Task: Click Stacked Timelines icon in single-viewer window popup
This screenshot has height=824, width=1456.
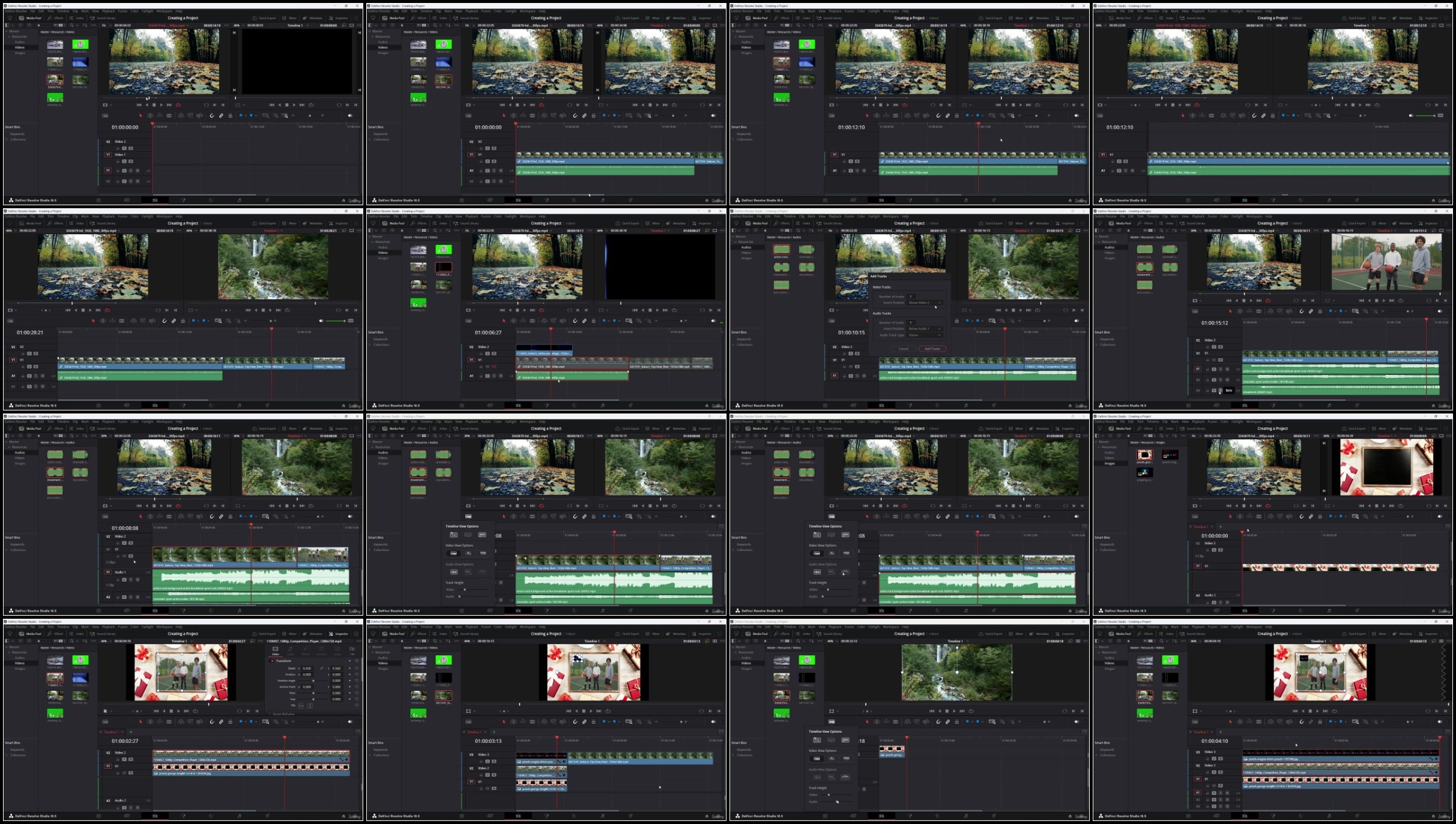Action: (817, 740)
